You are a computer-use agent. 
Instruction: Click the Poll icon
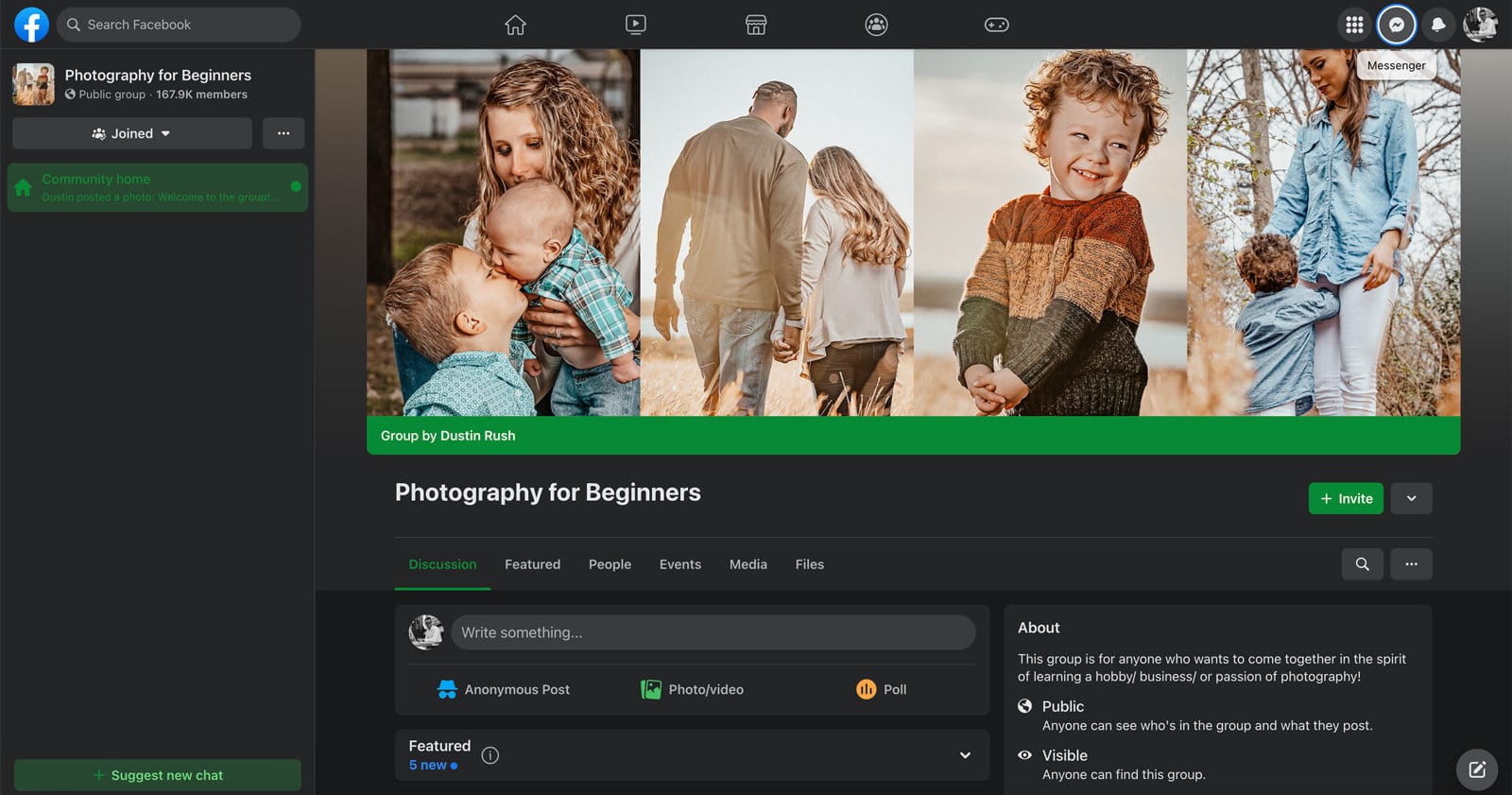click(x=867, y=689)
